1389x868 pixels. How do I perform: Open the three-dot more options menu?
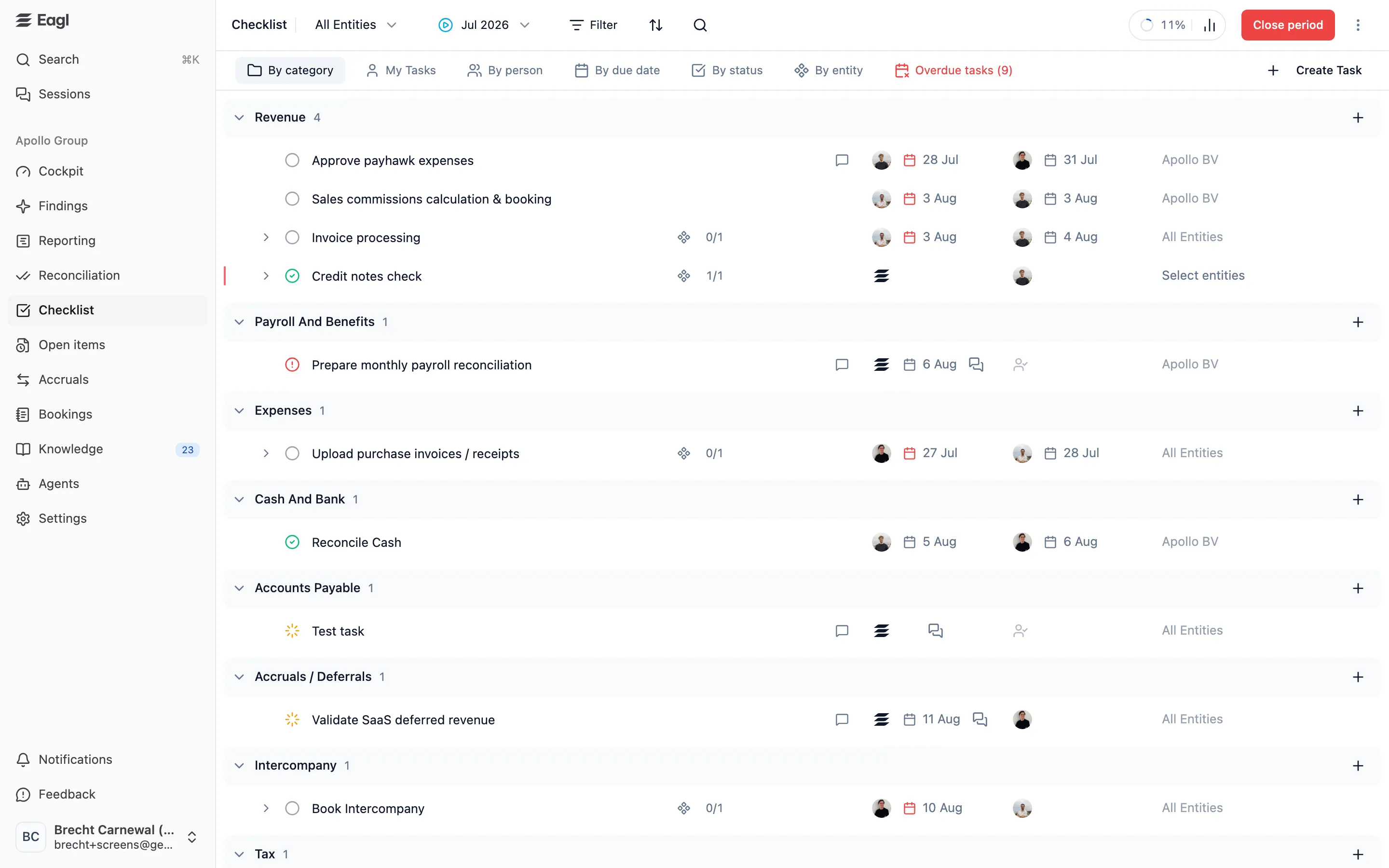click(1358, 25)
